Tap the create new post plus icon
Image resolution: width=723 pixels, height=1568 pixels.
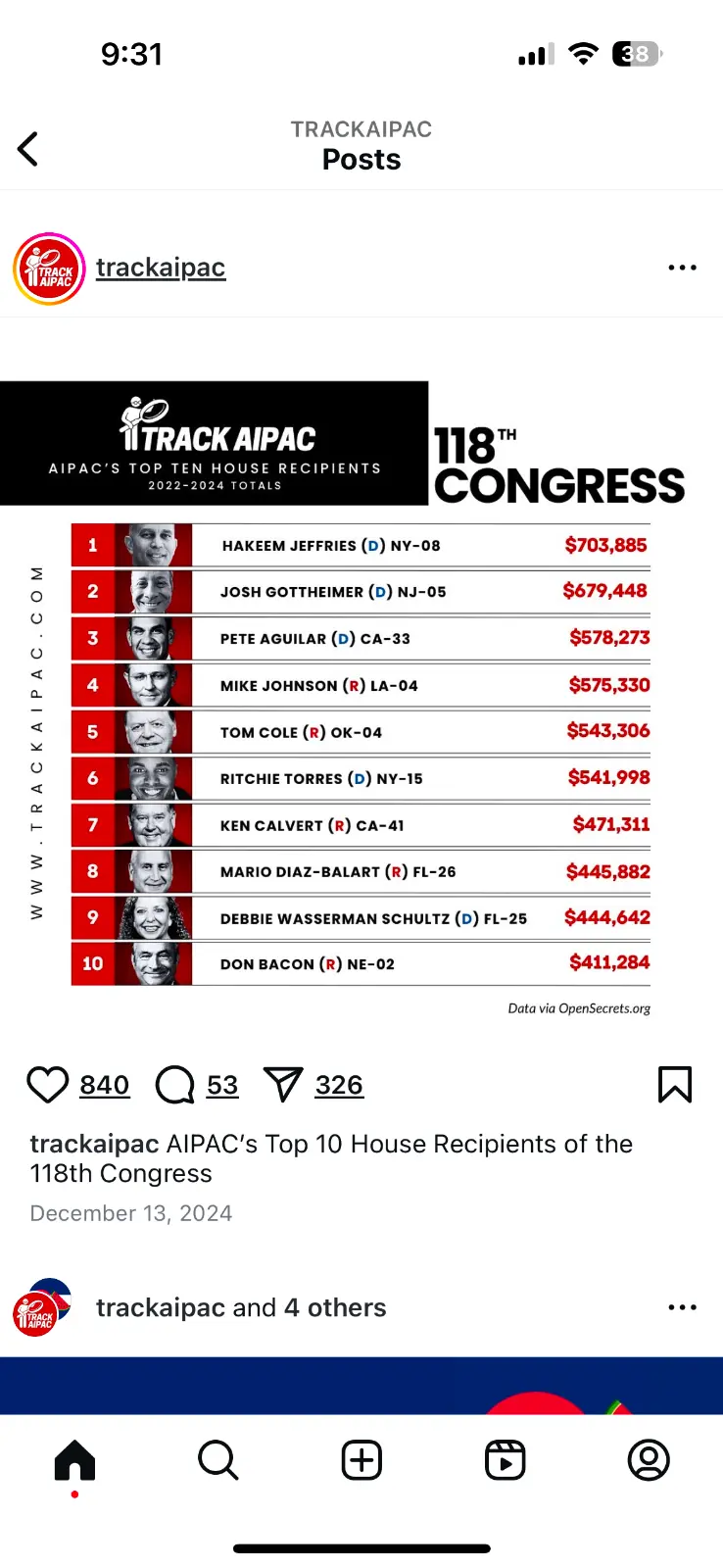point(361,1460)
